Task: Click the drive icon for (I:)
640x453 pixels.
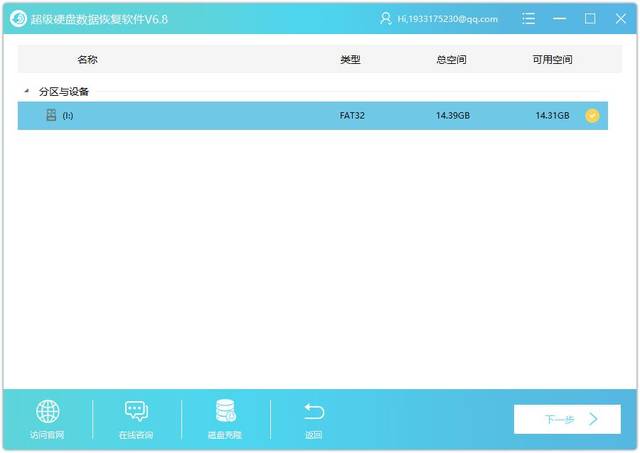Action: pyautogui.click(x=51, y=115)
